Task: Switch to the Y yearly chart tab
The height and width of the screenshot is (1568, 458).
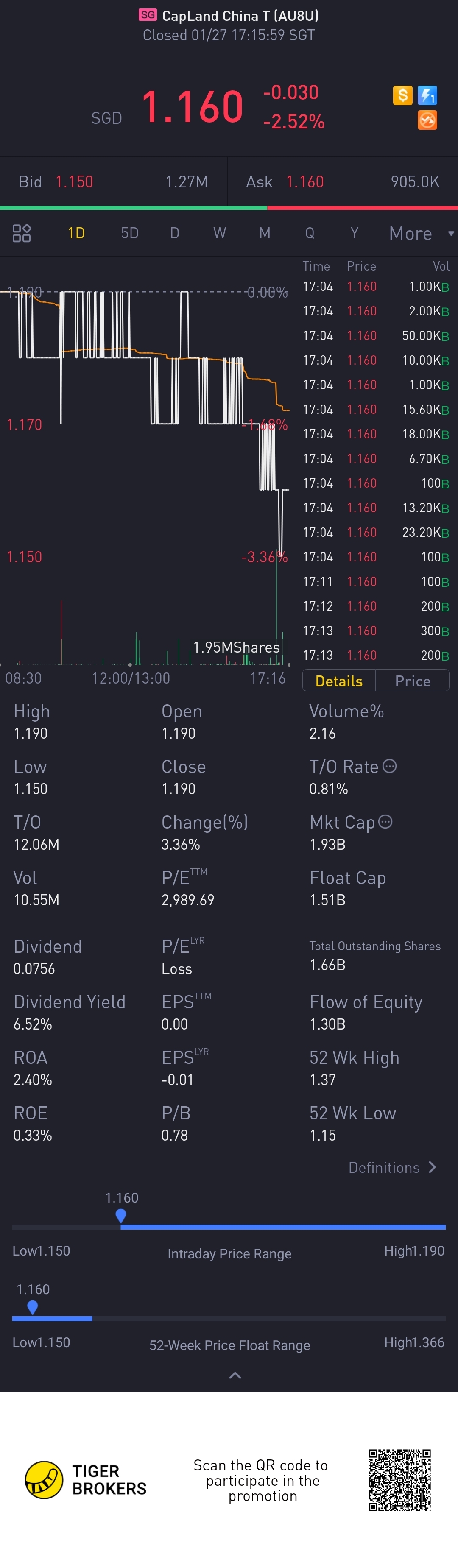Action: click(355, 233)
